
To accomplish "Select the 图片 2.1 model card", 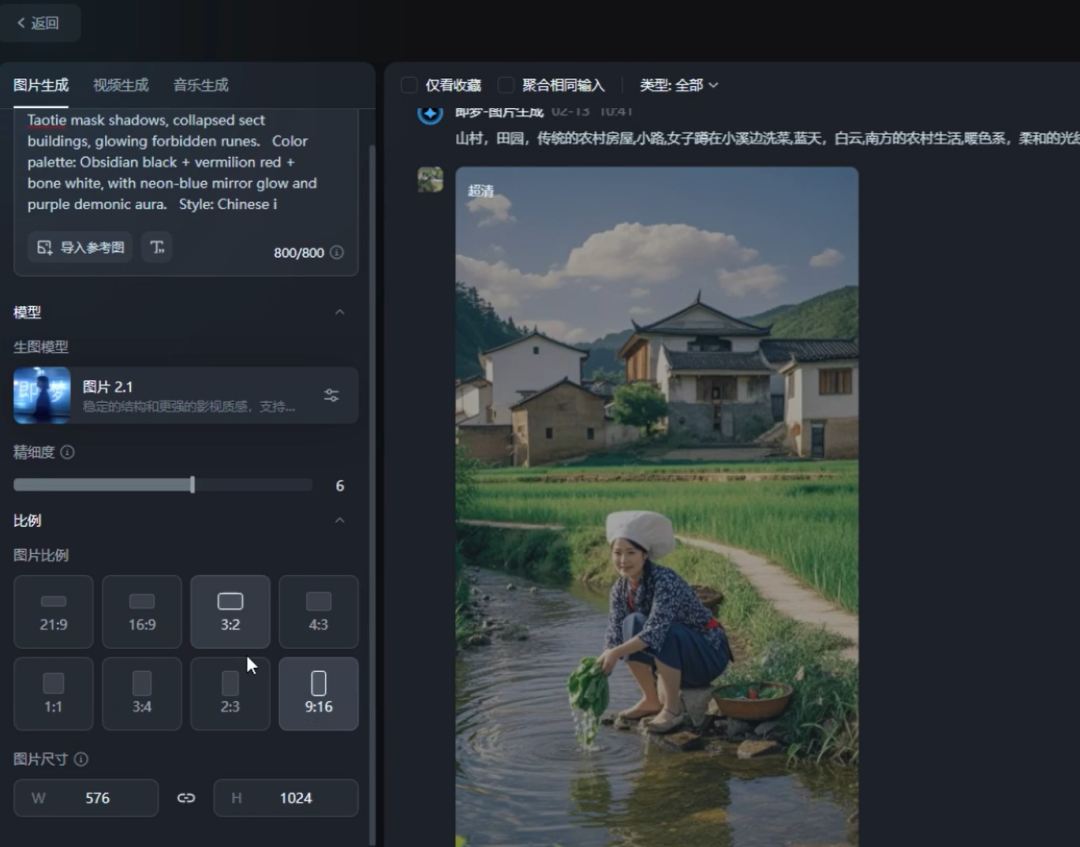I will point(185,395).
